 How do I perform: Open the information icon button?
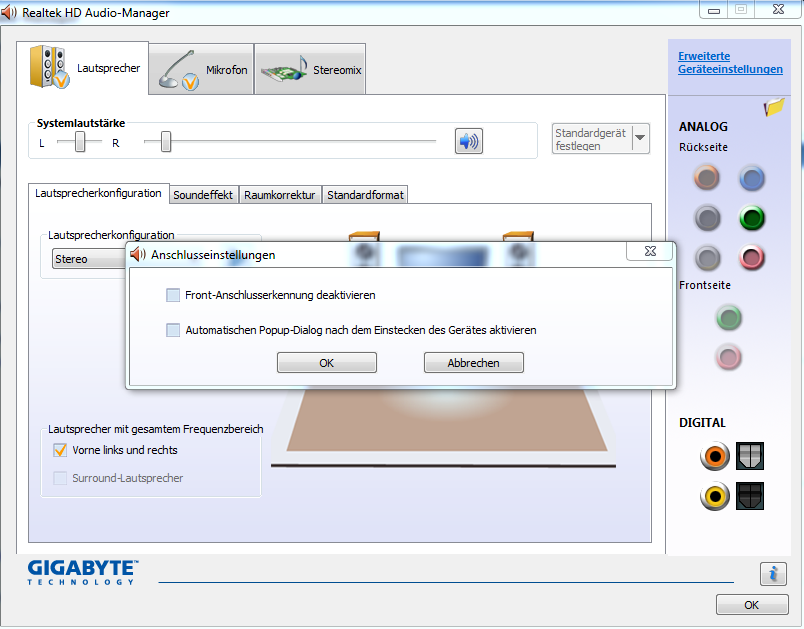[x=773, y=574]
